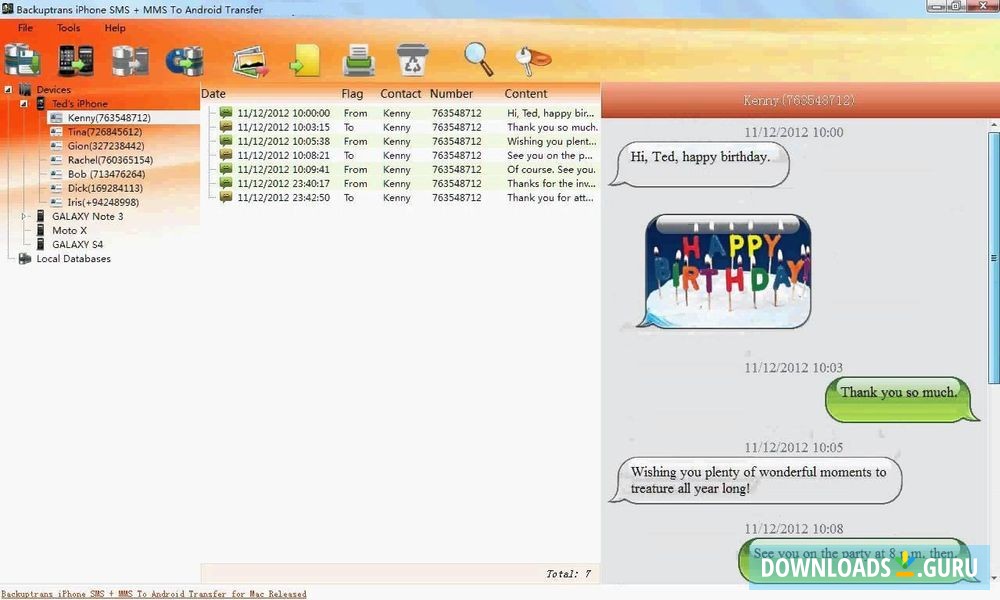Select the GALAXY Note 3 device
The image size is (1000, 600).
pyautogui.click(x=87, y=216)
